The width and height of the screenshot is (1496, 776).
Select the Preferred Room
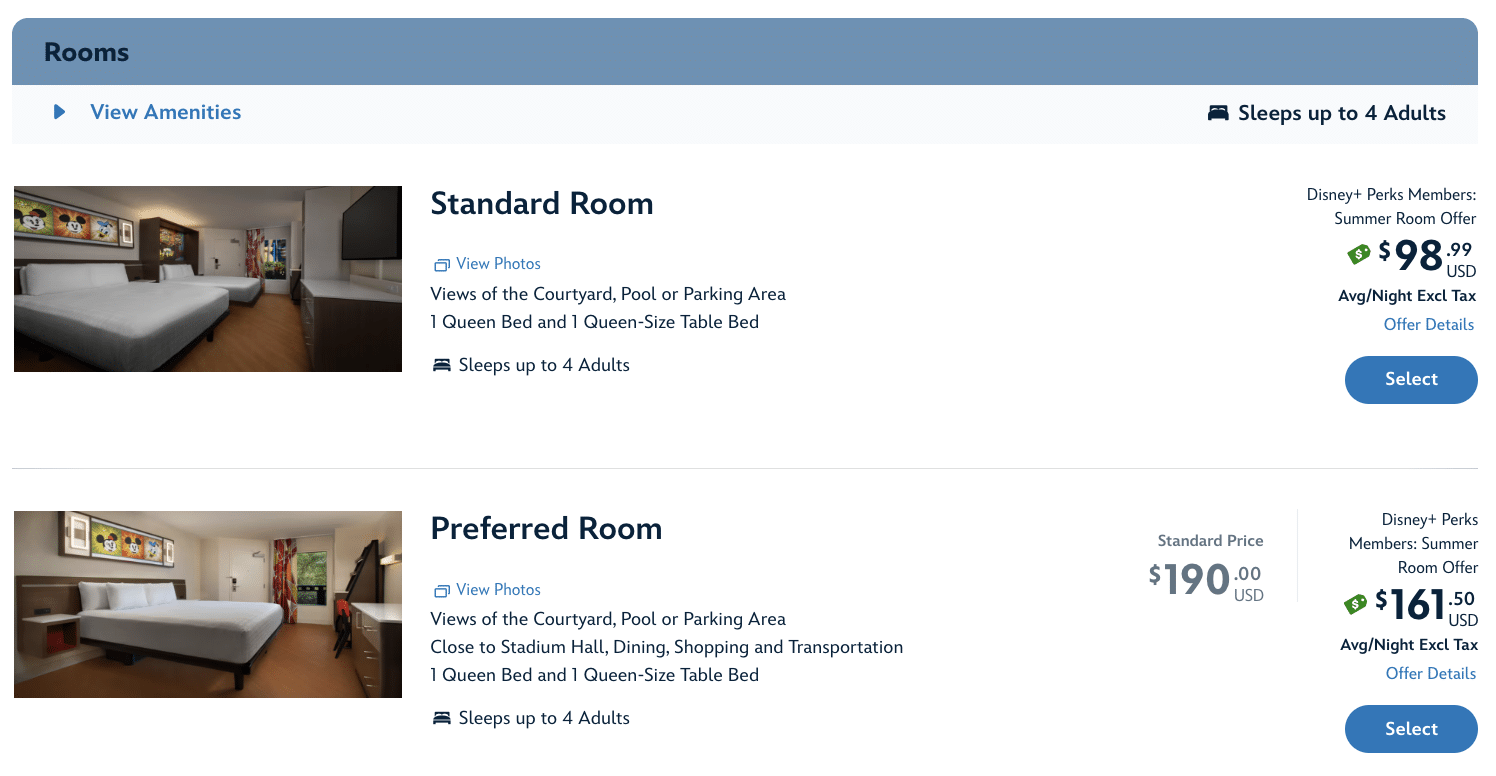point(1410,729)
